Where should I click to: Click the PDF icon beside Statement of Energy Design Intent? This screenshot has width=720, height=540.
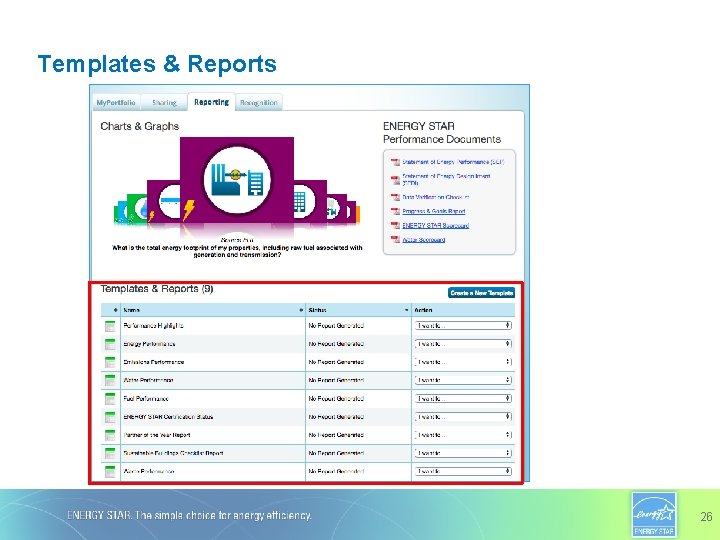pos(395,180)
